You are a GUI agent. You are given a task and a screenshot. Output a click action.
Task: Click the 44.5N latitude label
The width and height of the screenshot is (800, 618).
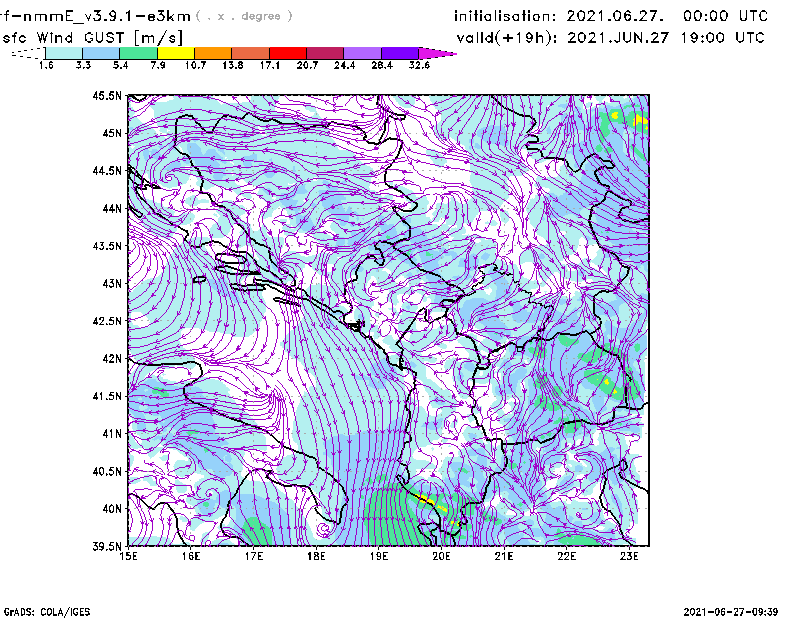click(x=107, y=170)
